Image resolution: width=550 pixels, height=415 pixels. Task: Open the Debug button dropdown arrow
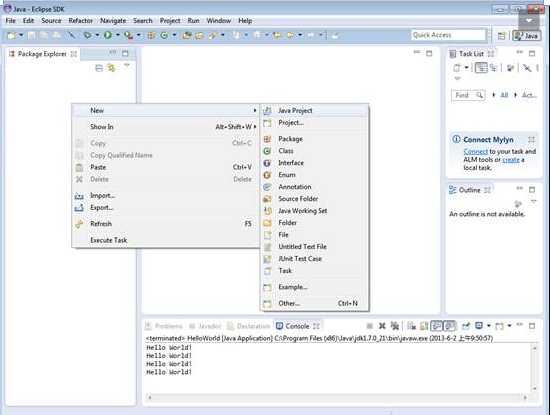point(97,35)
